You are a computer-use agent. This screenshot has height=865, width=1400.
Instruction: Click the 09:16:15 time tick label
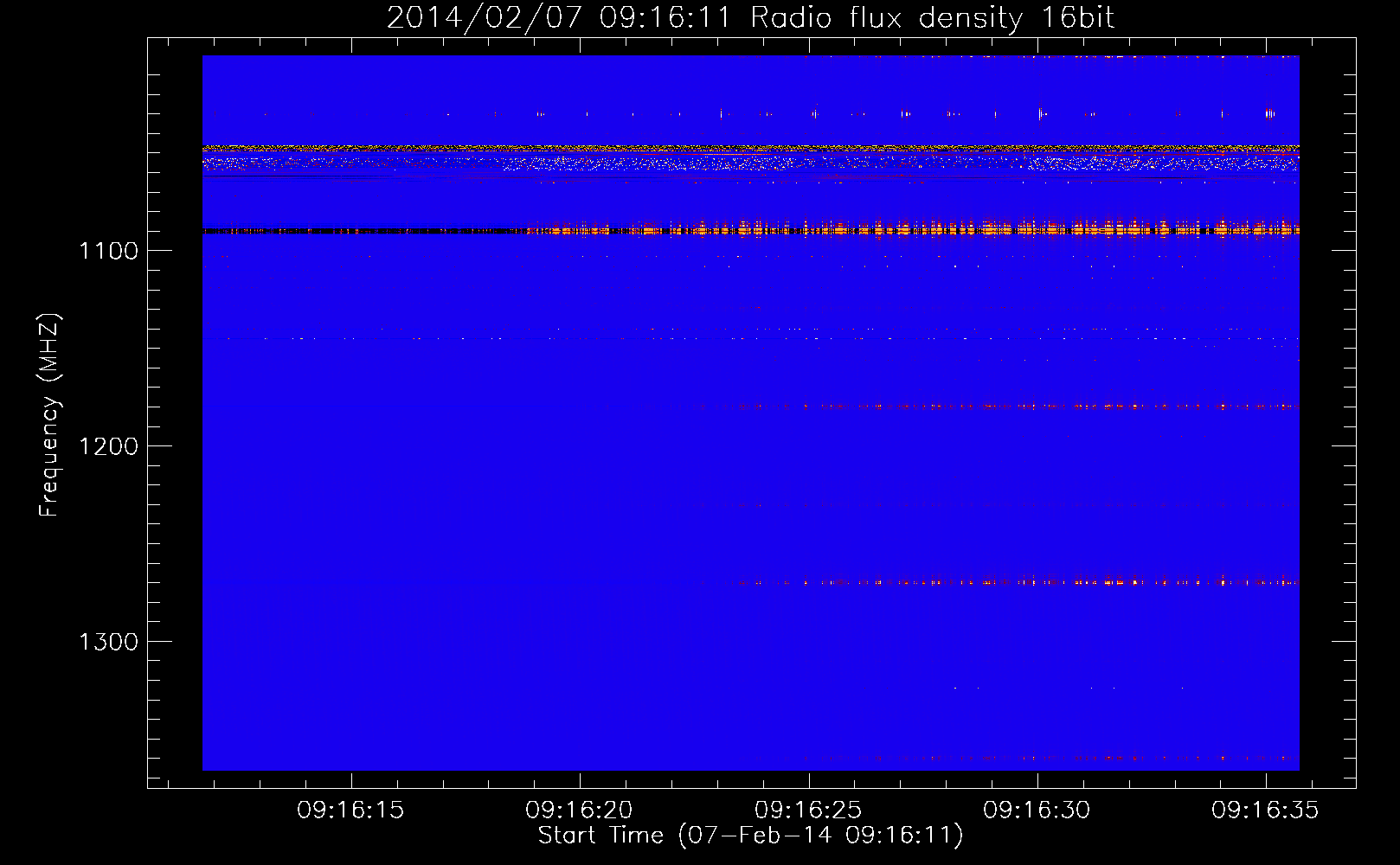click(350, 811)
